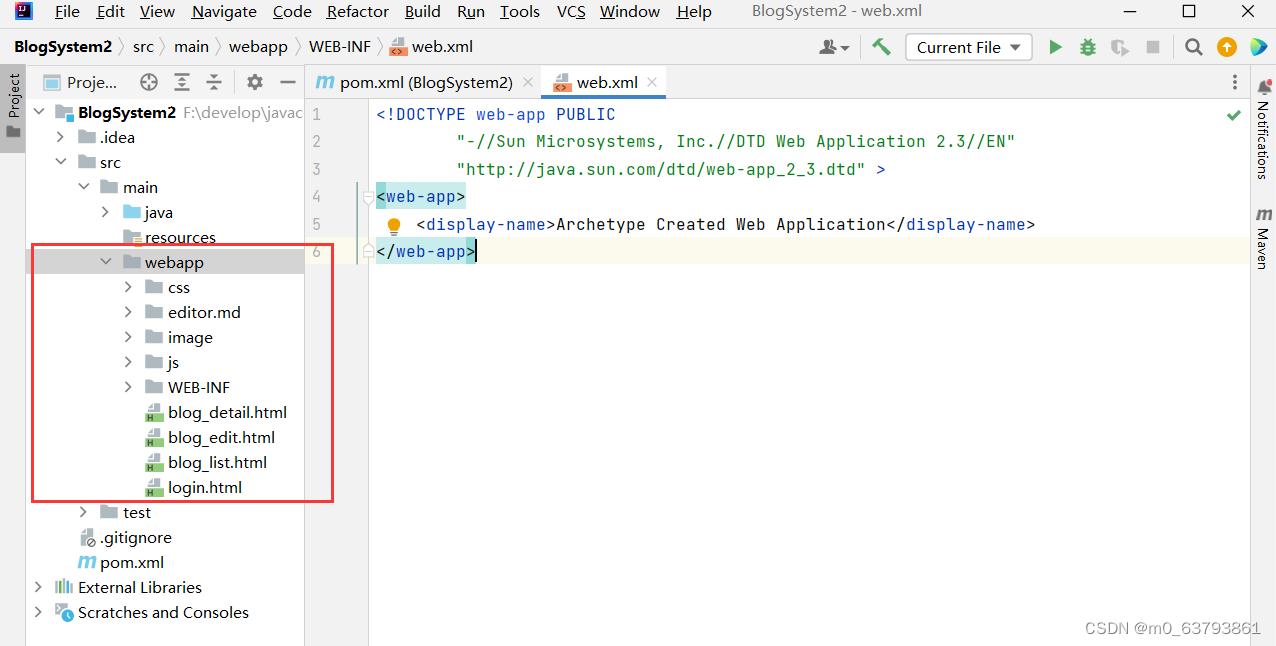The height and width of the screenshot is (646, 1276).
Task: Collapse the webapp folder
Action: pyautogui.click(x=106, y=262)
